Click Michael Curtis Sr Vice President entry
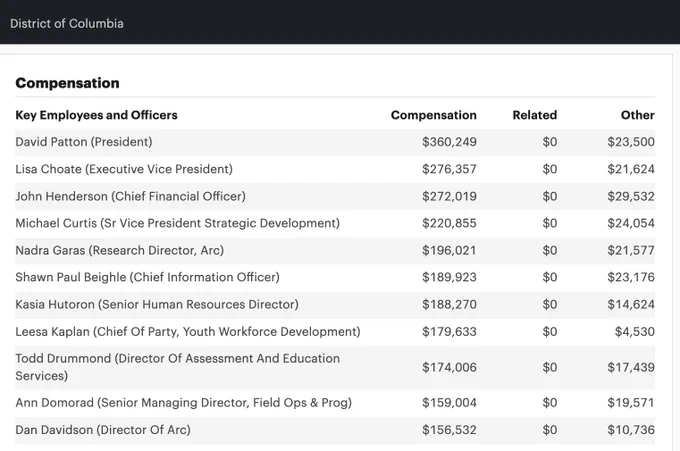This screenshot has height=451, width=680. click(177, 223)
